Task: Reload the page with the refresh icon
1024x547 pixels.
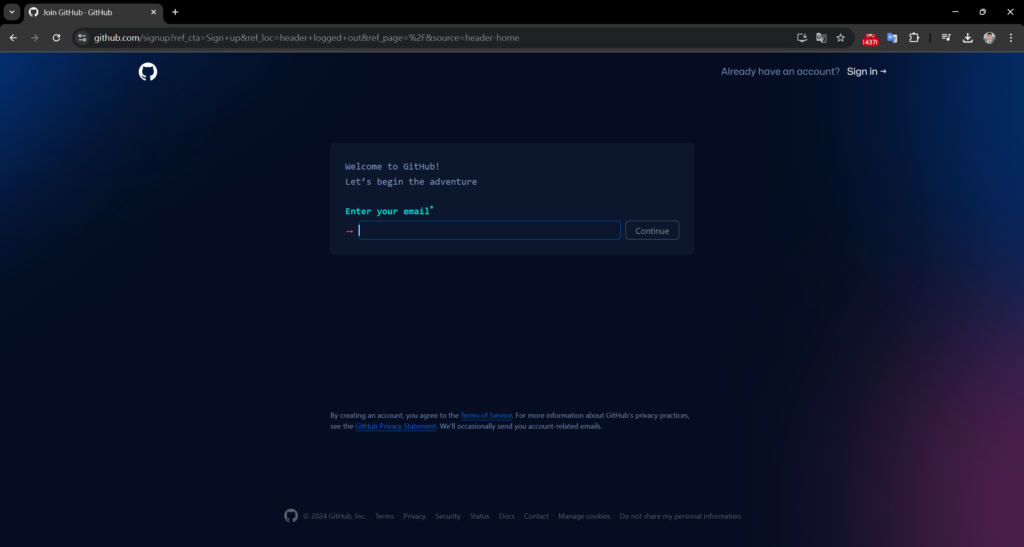Action: (56, 38)
